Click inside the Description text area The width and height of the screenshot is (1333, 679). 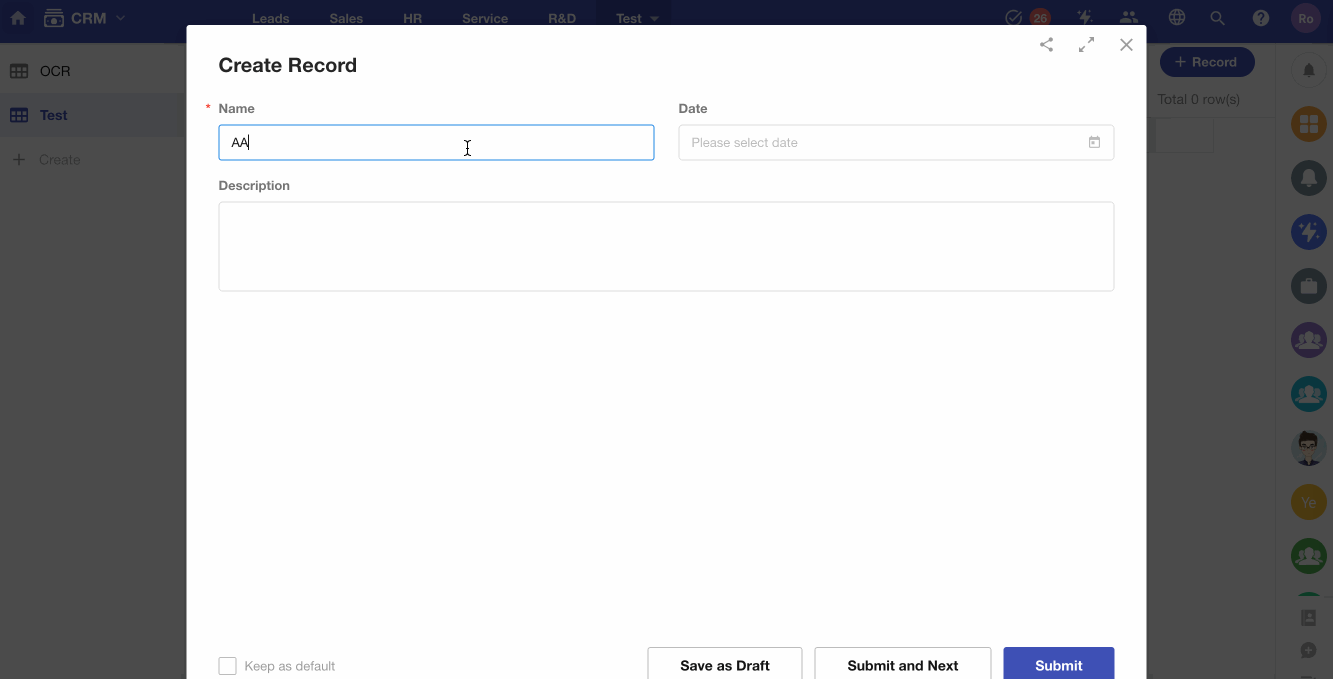pyautogui.click(x=666, y=246)
